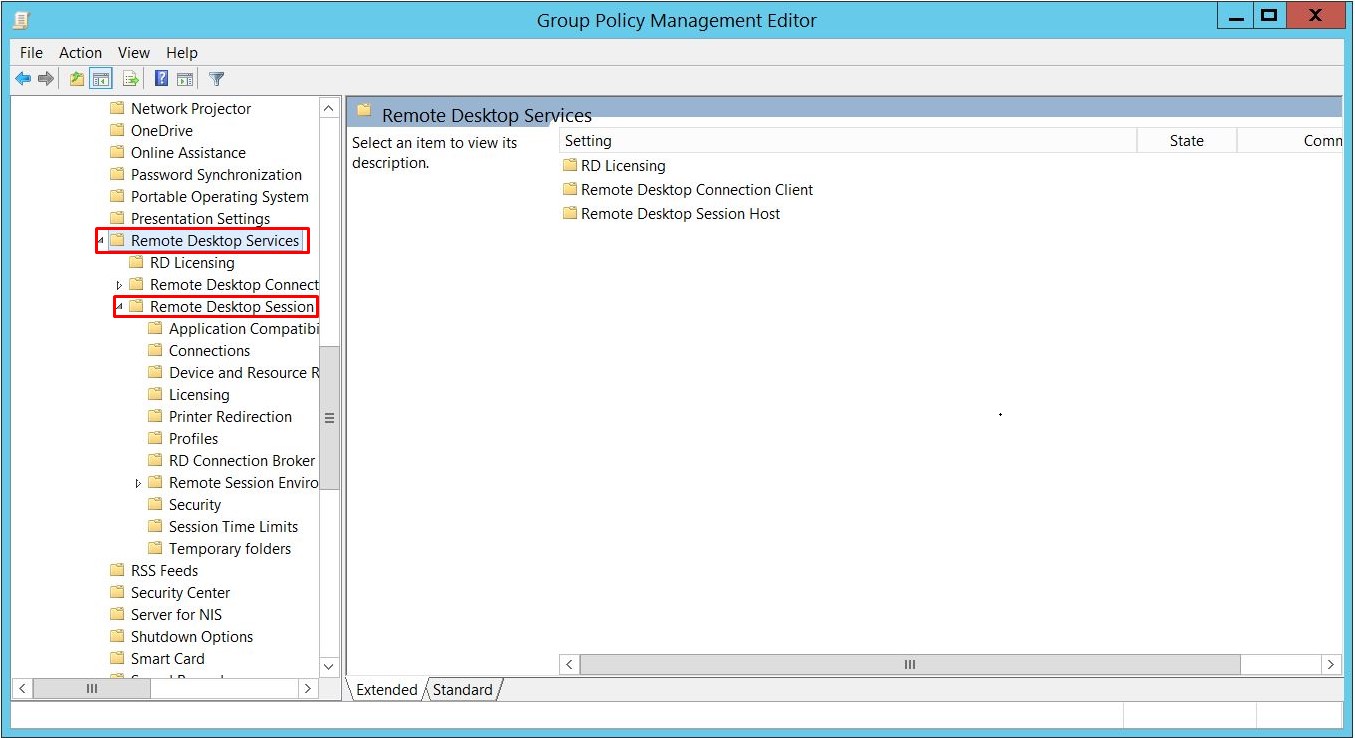Toggle the Show/Hide Console Tree icon
This screenshot has height=738, width=1355.
[100, 79]
